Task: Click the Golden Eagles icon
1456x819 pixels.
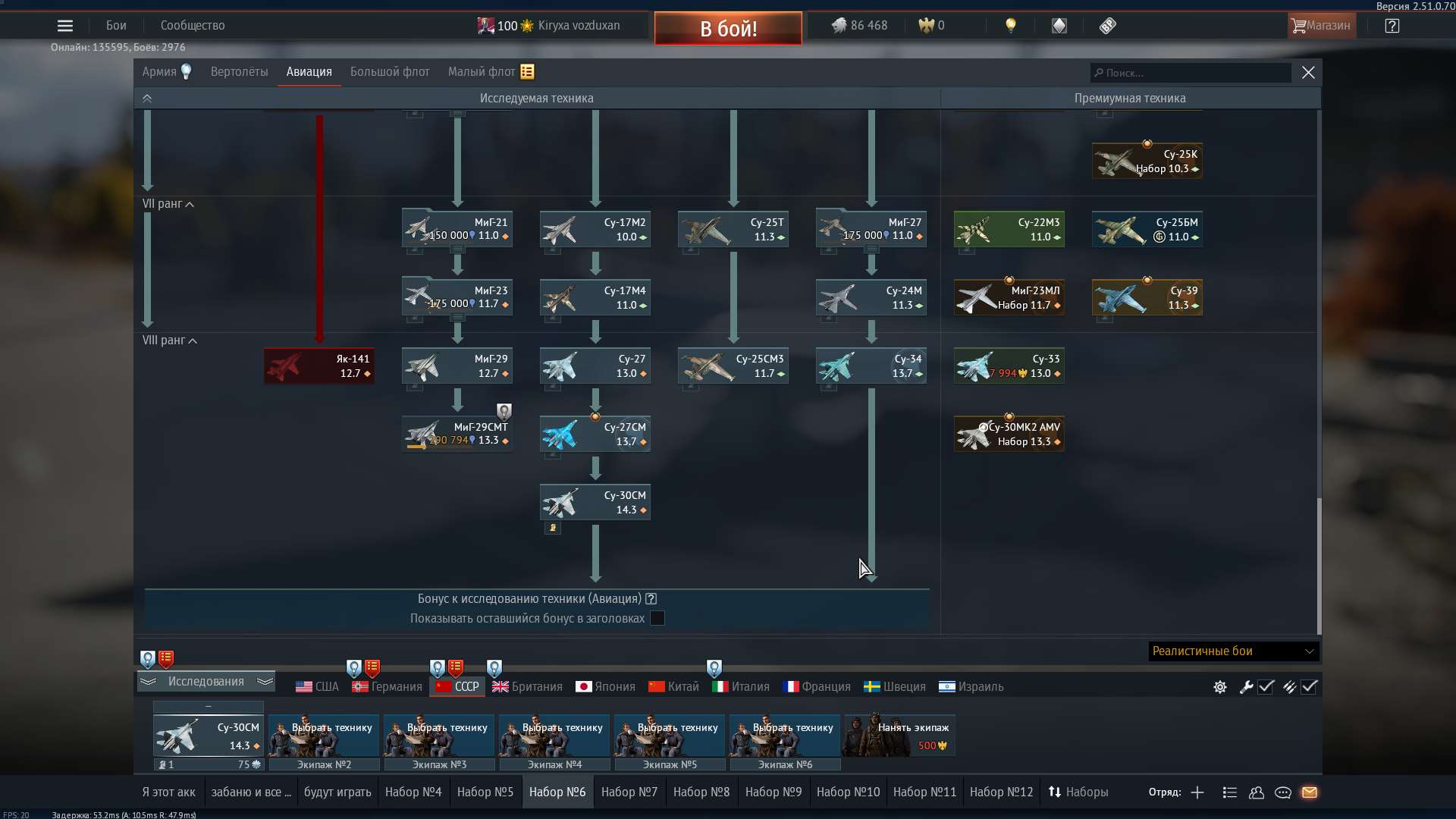Action: click(927, 25)
